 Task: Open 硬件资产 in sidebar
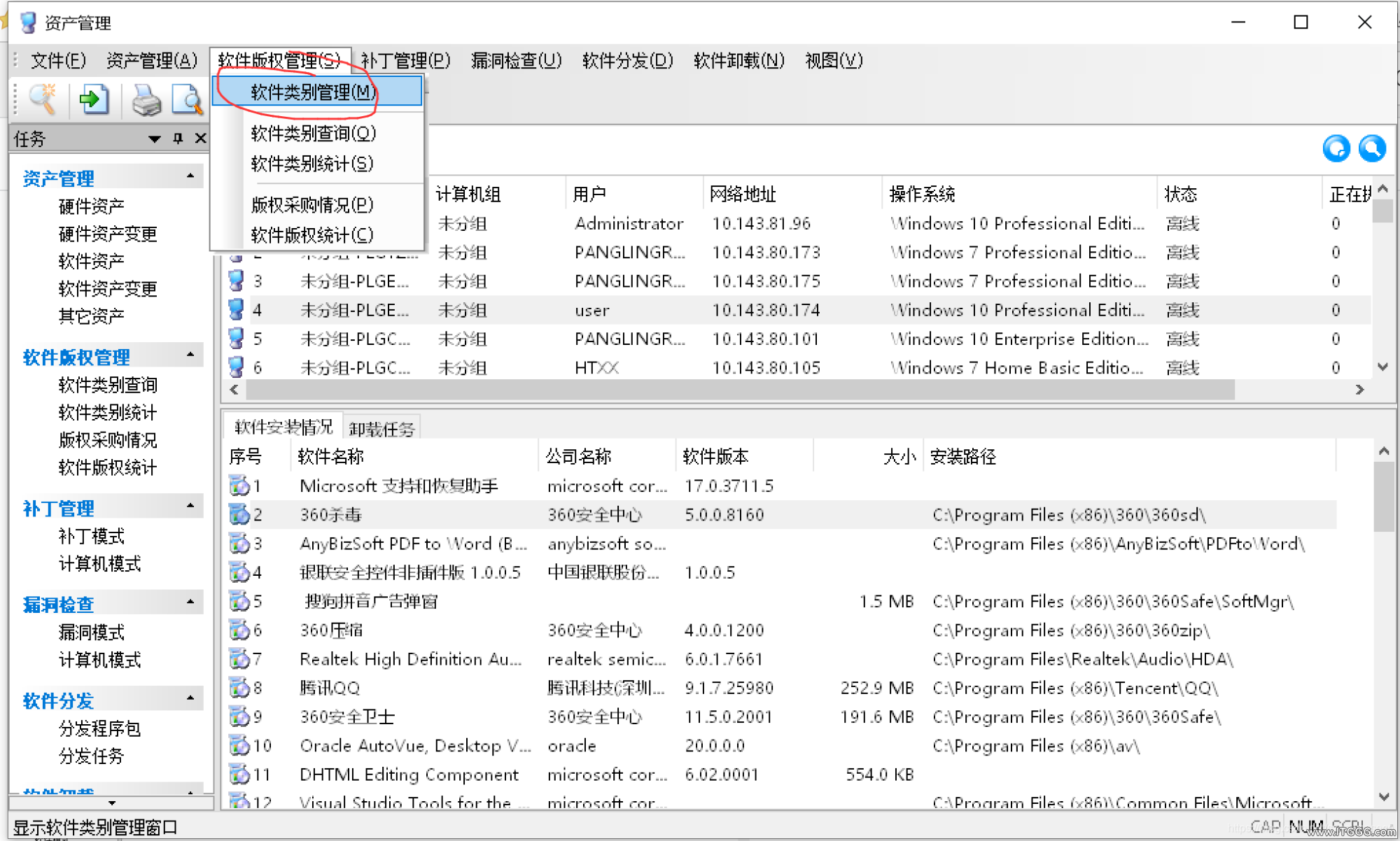pos(91,206)
